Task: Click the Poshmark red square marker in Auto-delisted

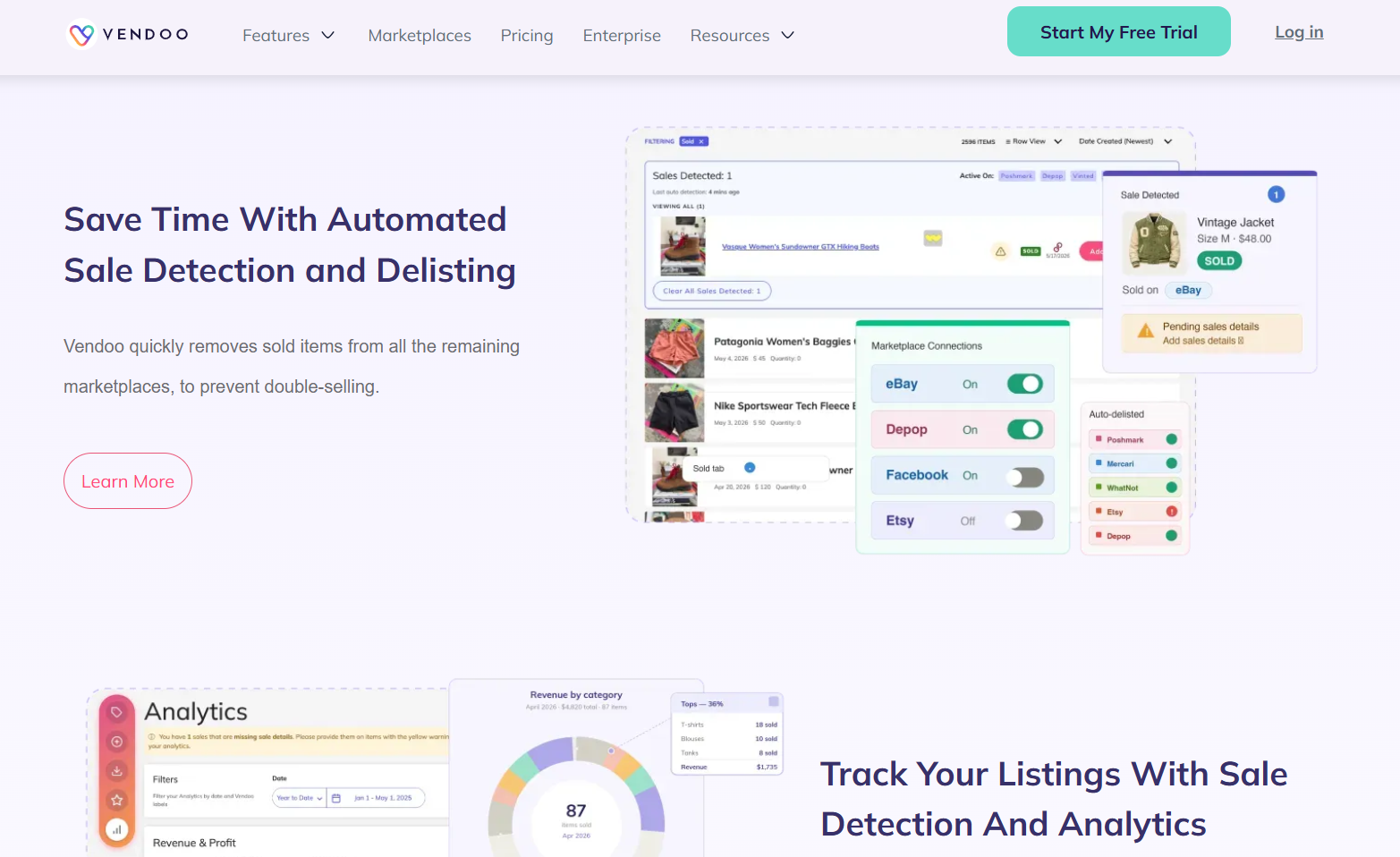Action: (x=1099, y=439)
